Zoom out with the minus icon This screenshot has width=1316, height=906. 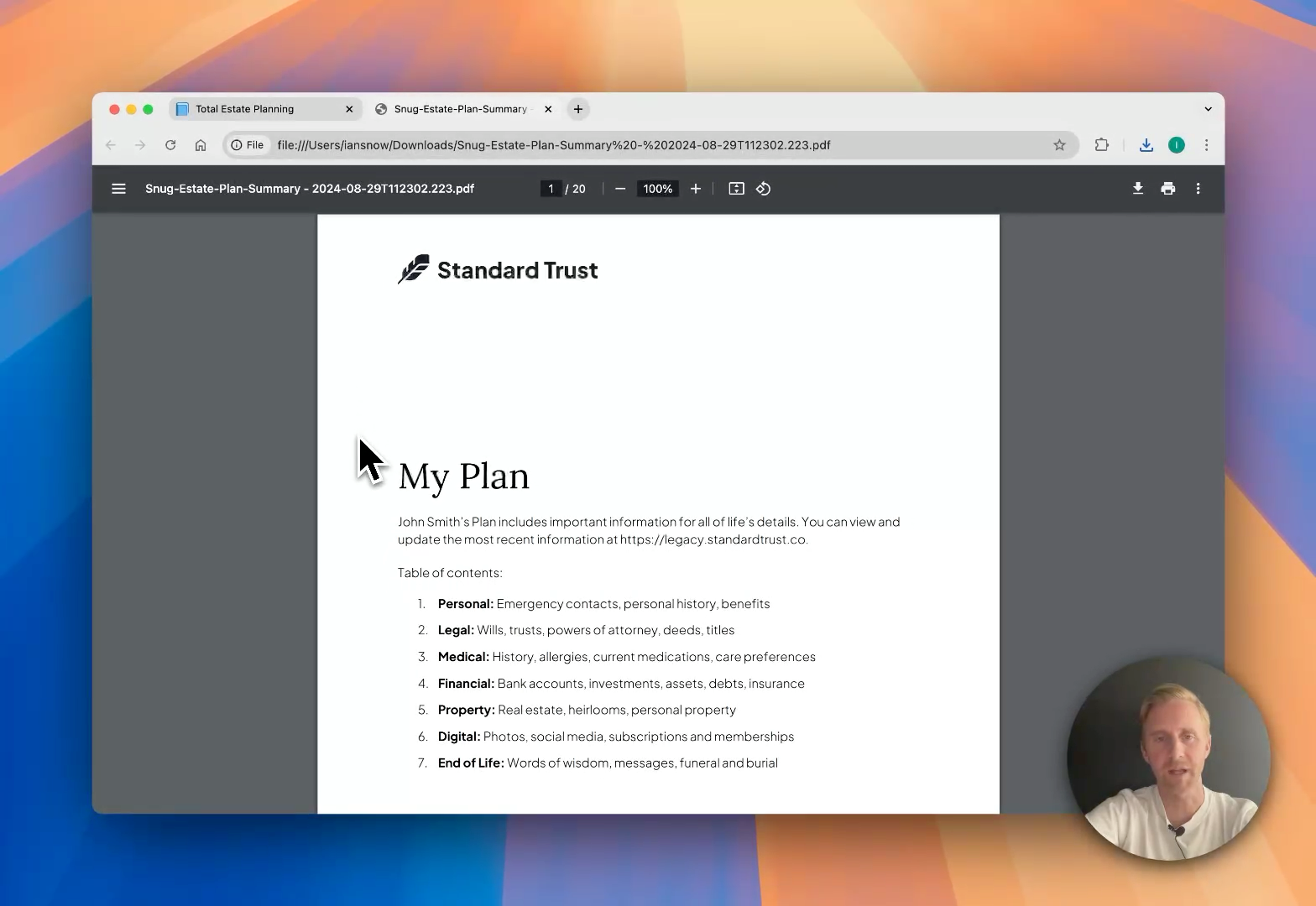620,189
